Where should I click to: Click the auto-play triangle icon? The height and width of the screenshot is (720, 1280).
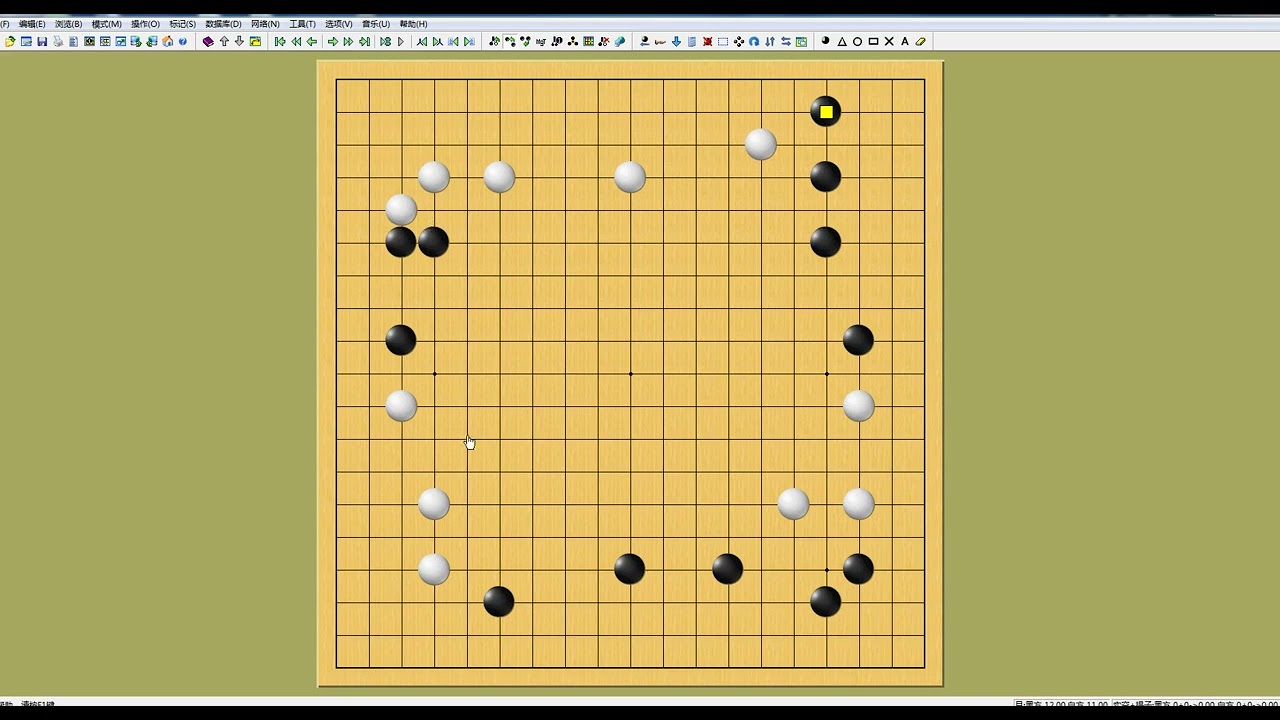(401, 42)
